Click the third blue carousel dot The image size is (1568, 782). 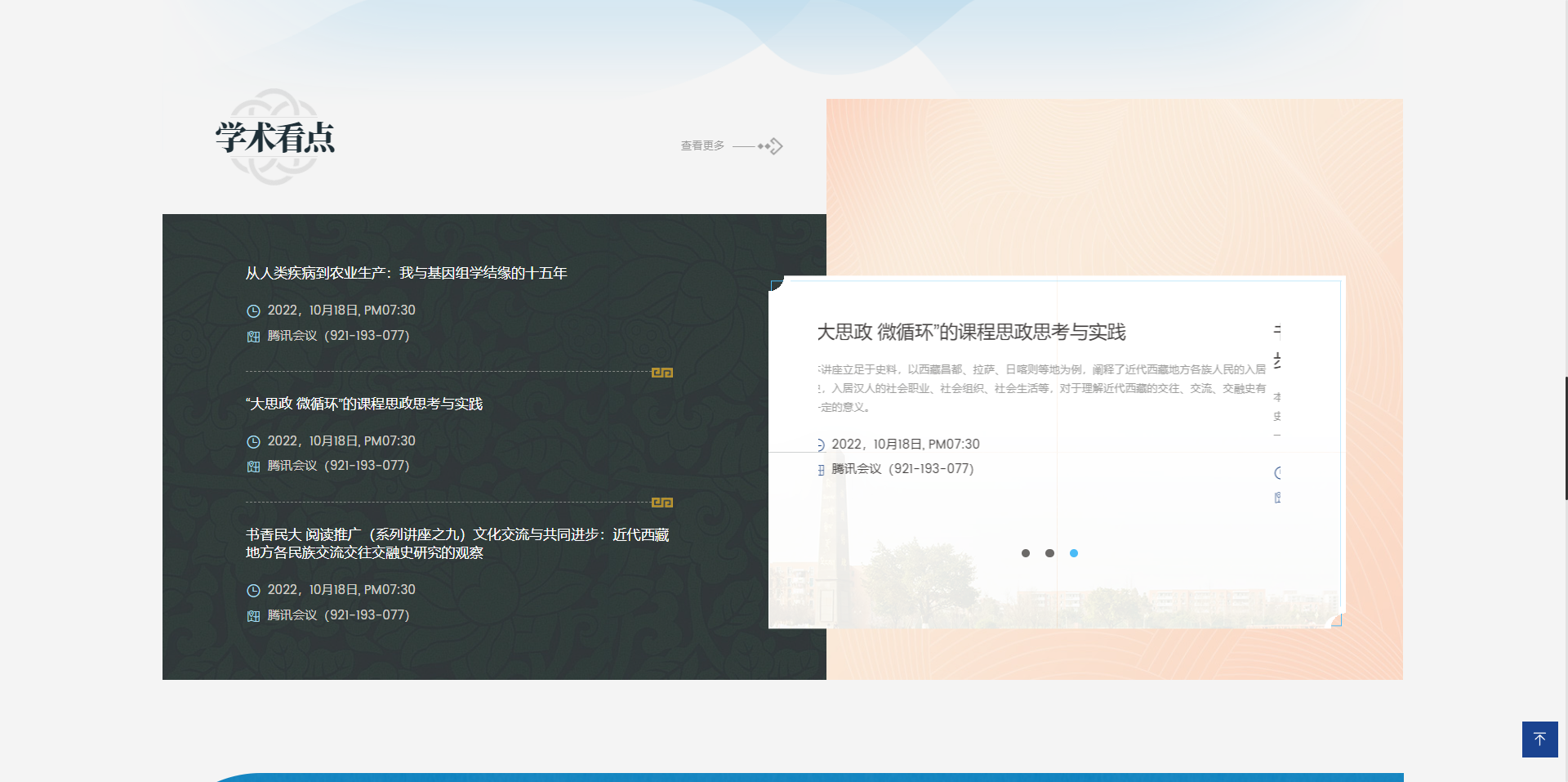coord(1074,553)
